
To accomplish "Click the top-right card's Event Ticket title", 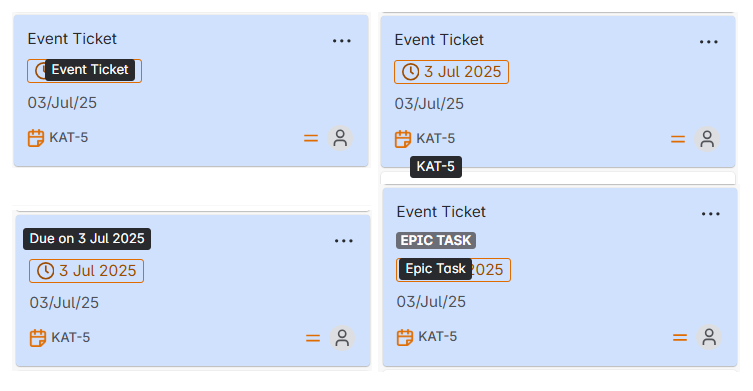I will click(439, 40).
